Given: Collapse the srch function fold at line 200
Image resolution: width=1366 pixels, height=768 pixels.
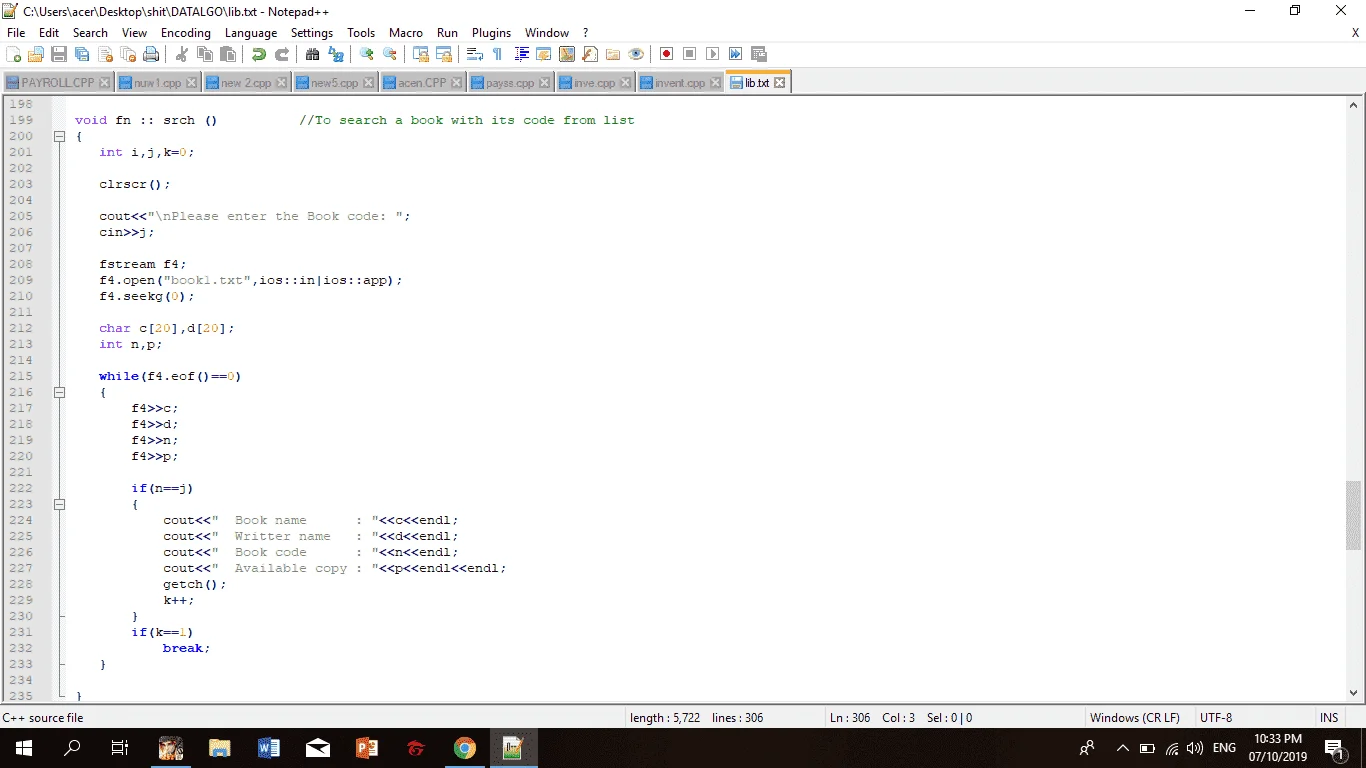Looking at the screenshot, I should pyautogui.click(x=59, y=136).
